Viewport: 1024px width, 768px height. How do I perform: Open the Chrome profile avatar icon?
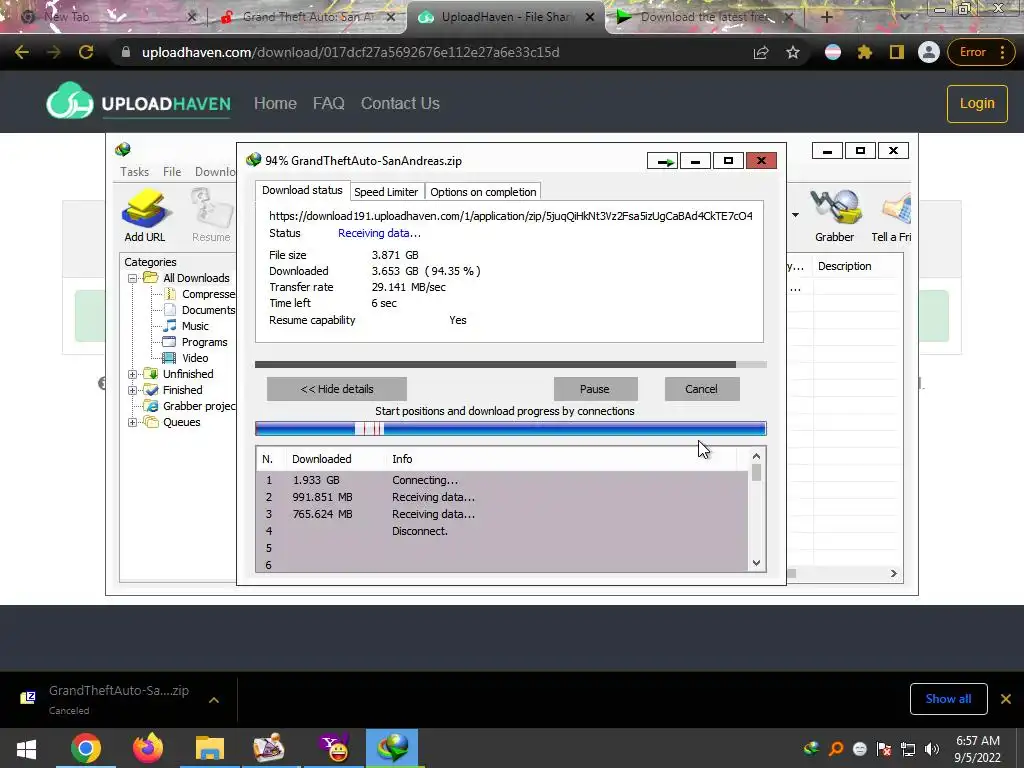[x=928, y=52]
